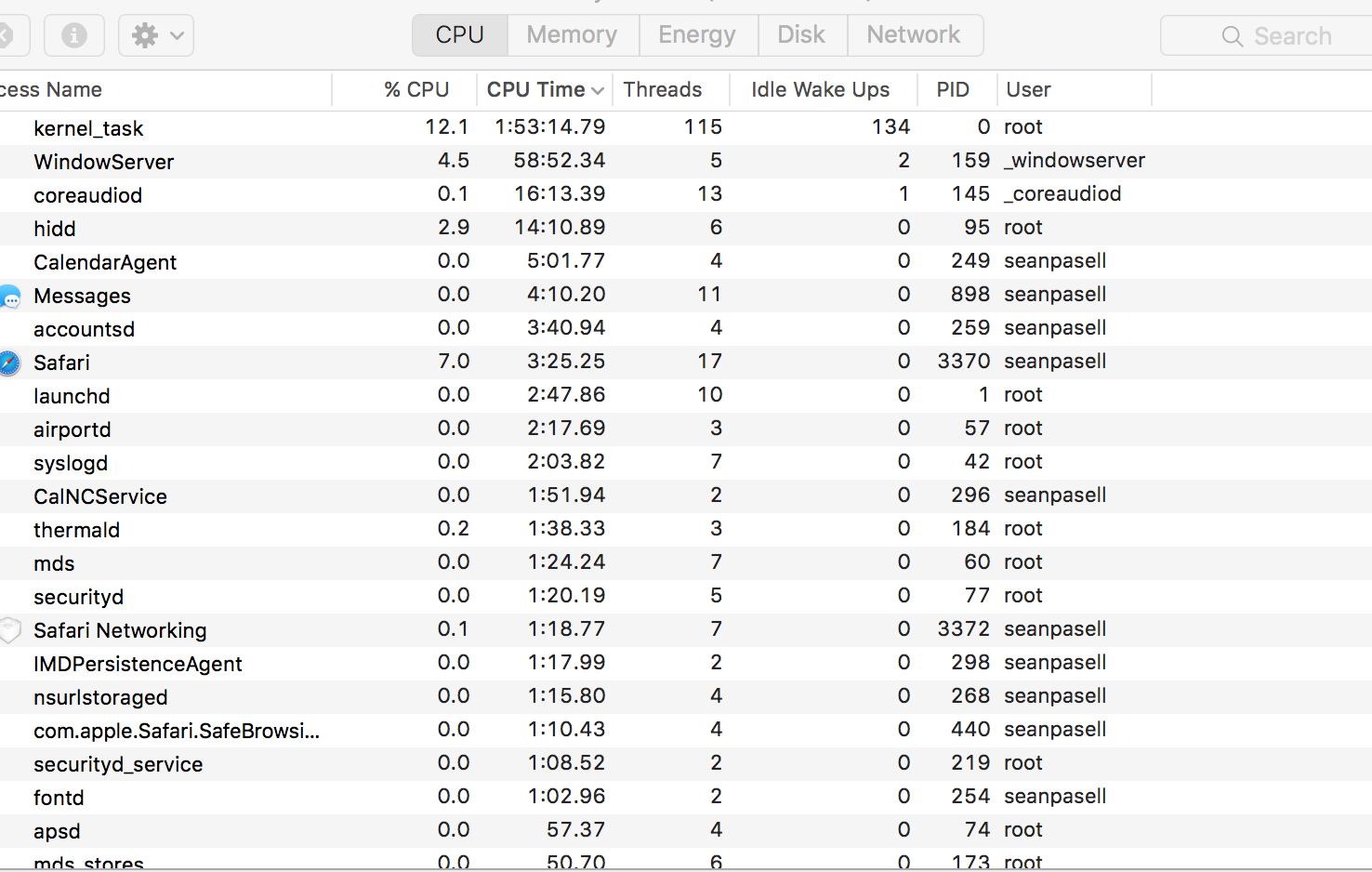
Task: Select the syslogd process
Action: click(71, 463)
